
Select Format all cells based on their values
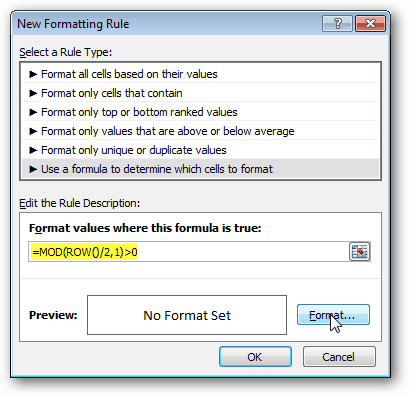point(200,74)
